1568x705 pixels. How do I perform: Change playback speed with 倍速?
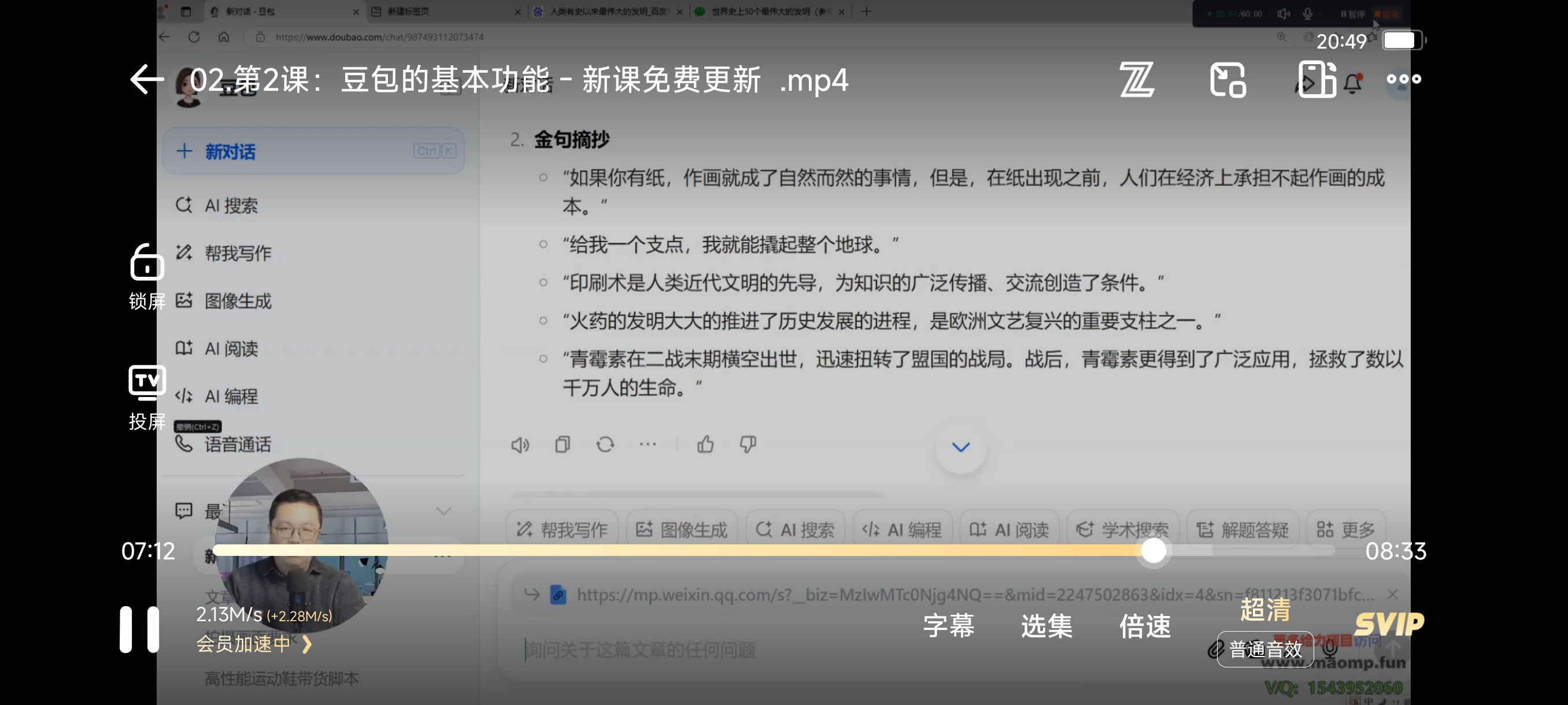(x=1144, y=625)
